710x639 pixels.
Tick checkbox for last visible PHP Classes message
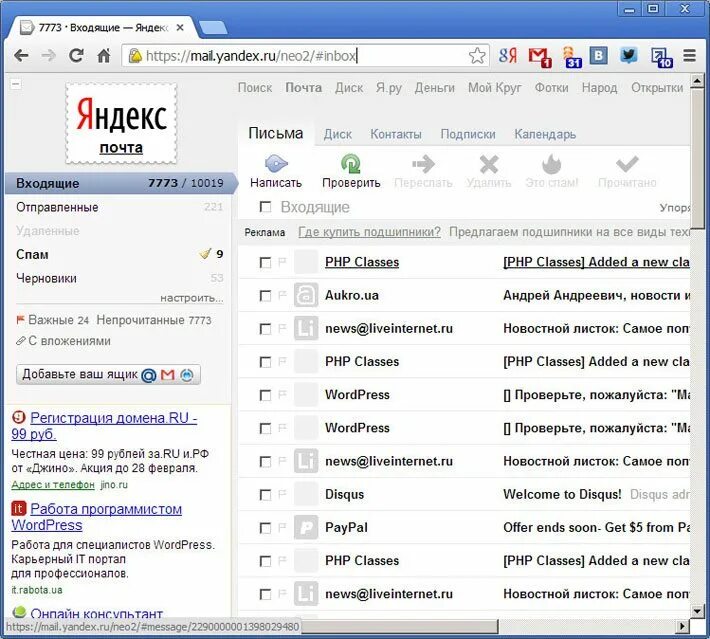point(265,561)
